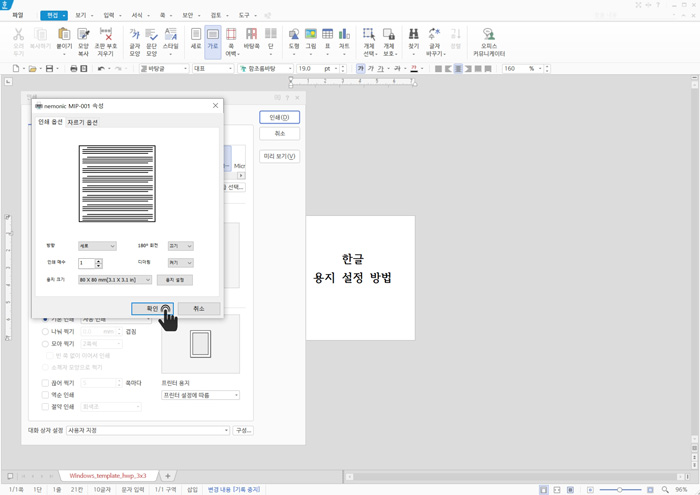Open 180° 회전 rotation dropdown

(180, 246)
